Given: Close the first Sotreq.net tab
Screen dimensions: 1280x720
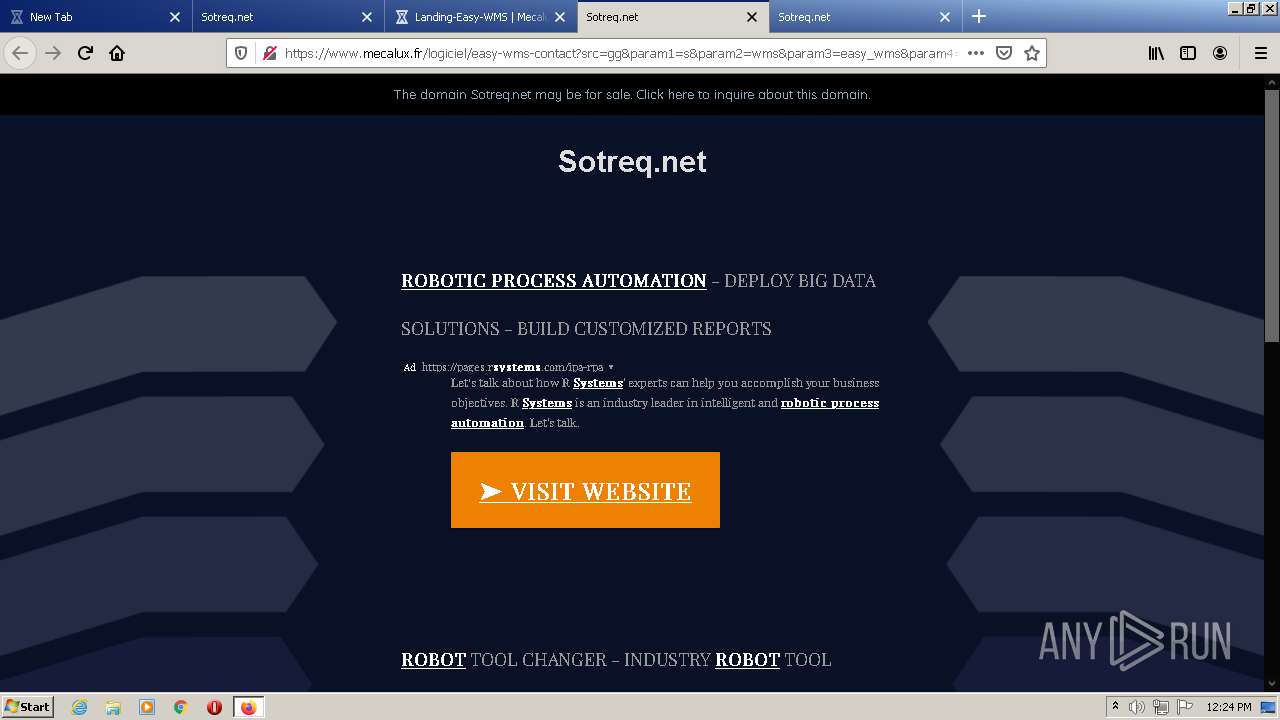Looking at the screenshot, I should [367, 17].
